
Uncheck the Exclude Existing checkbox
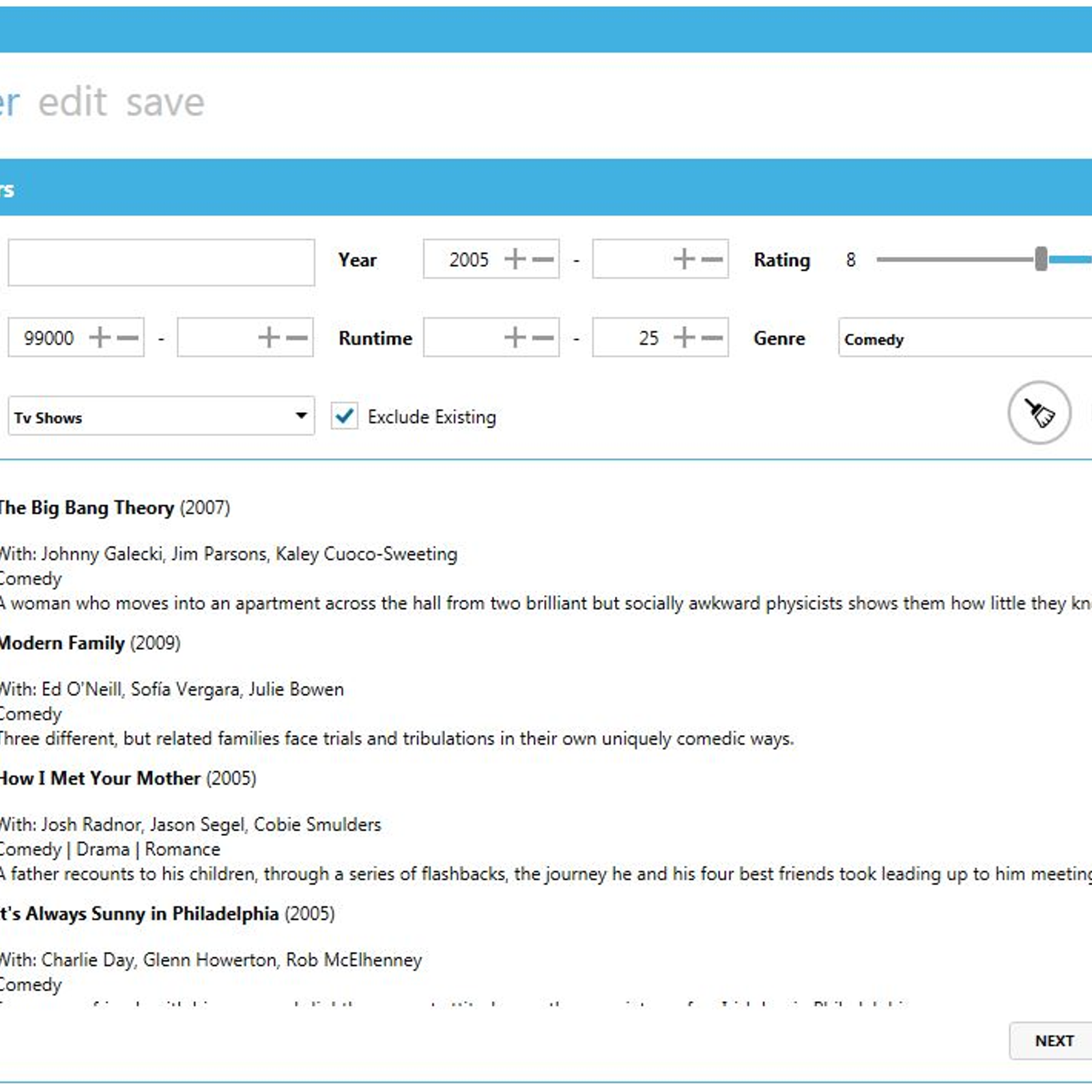point(345,416)
